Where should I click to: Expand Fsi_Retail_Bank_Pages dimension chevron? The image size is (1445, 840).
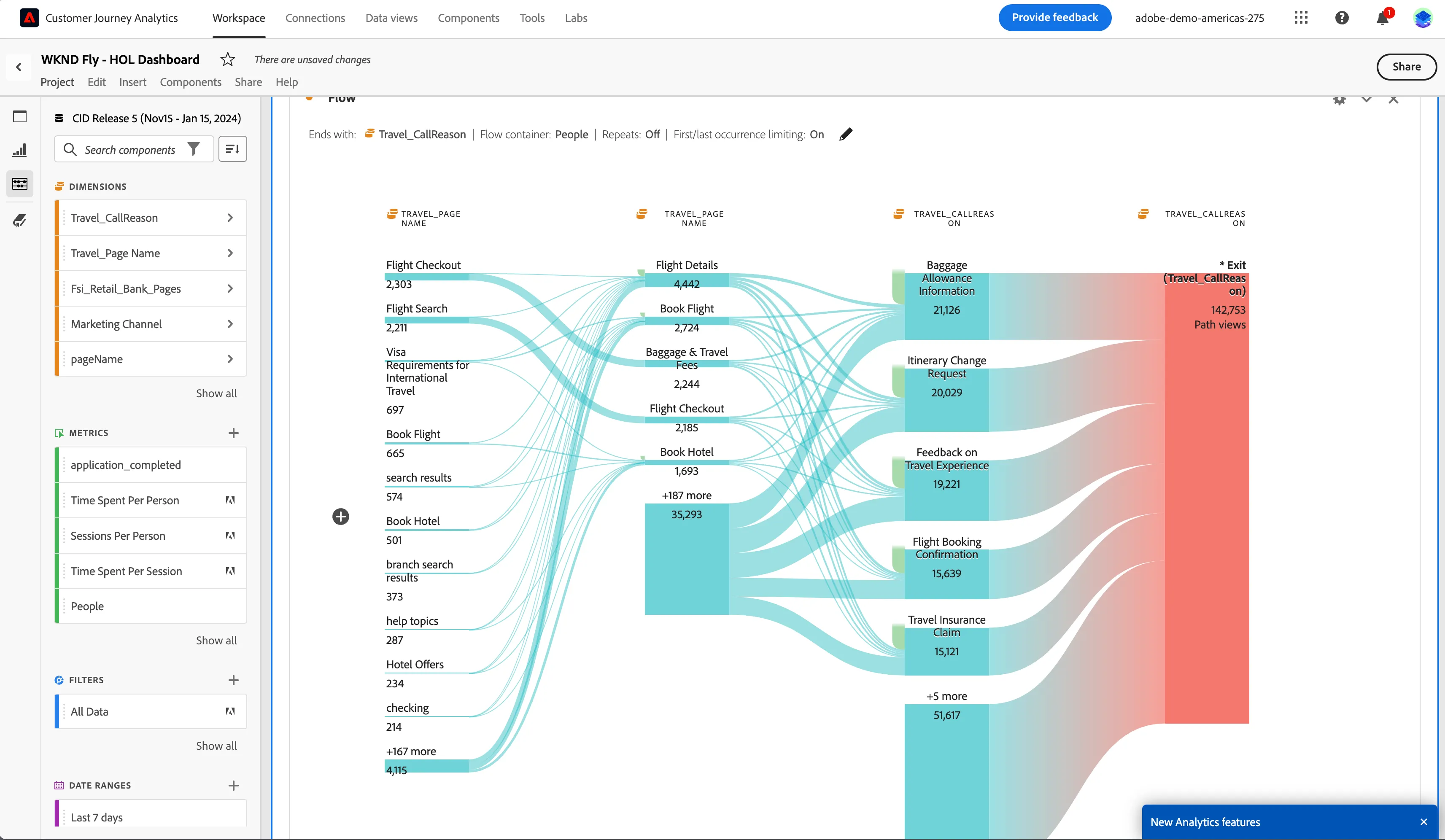[x=230, y=288]
